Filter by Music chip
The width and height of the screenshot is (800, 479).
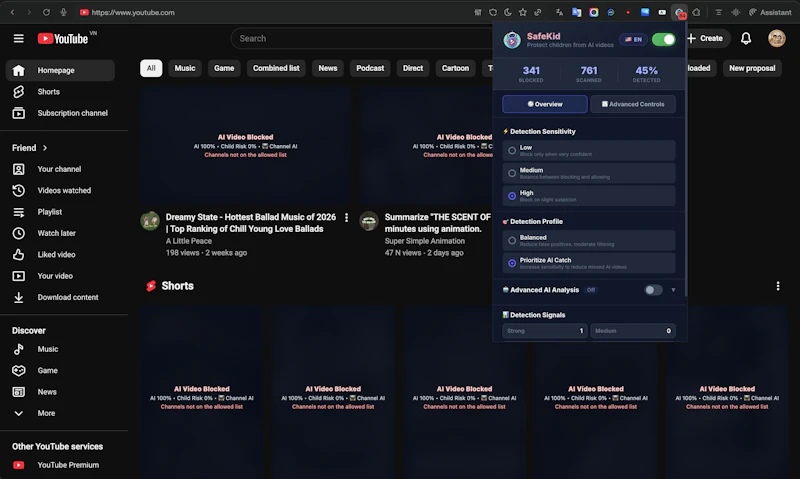click(x=185, y=68)
